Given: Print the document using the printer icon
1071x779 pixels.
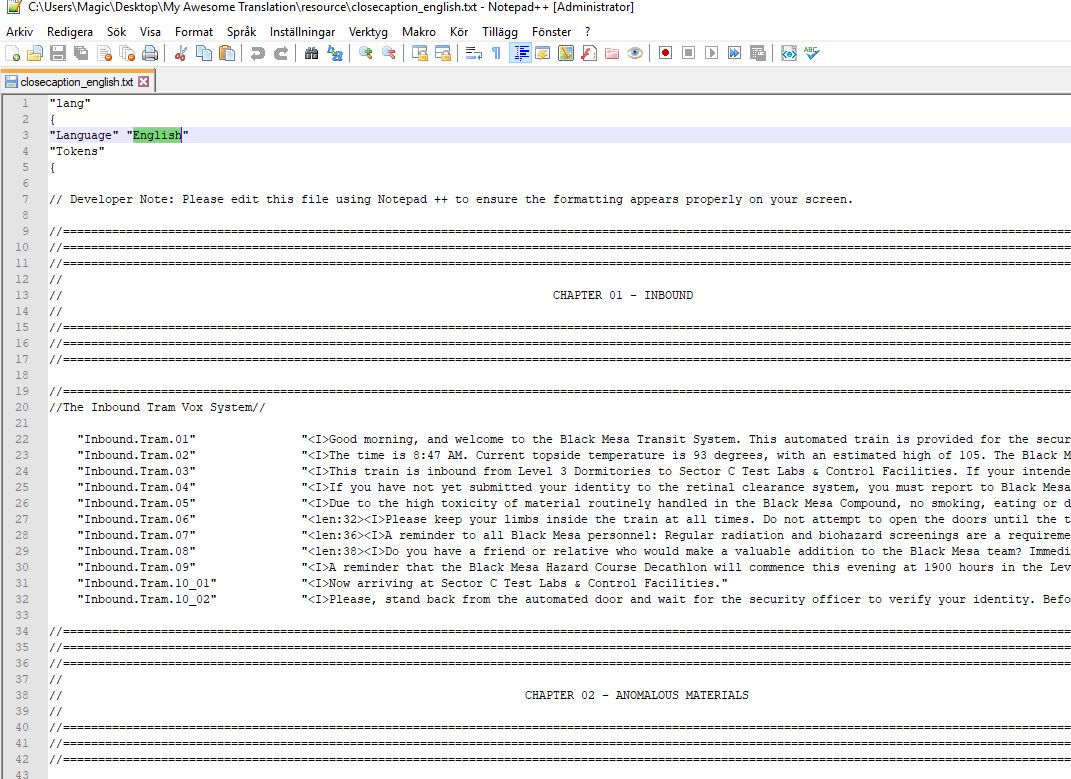Looking at the screenshot, I should point(150,53).
